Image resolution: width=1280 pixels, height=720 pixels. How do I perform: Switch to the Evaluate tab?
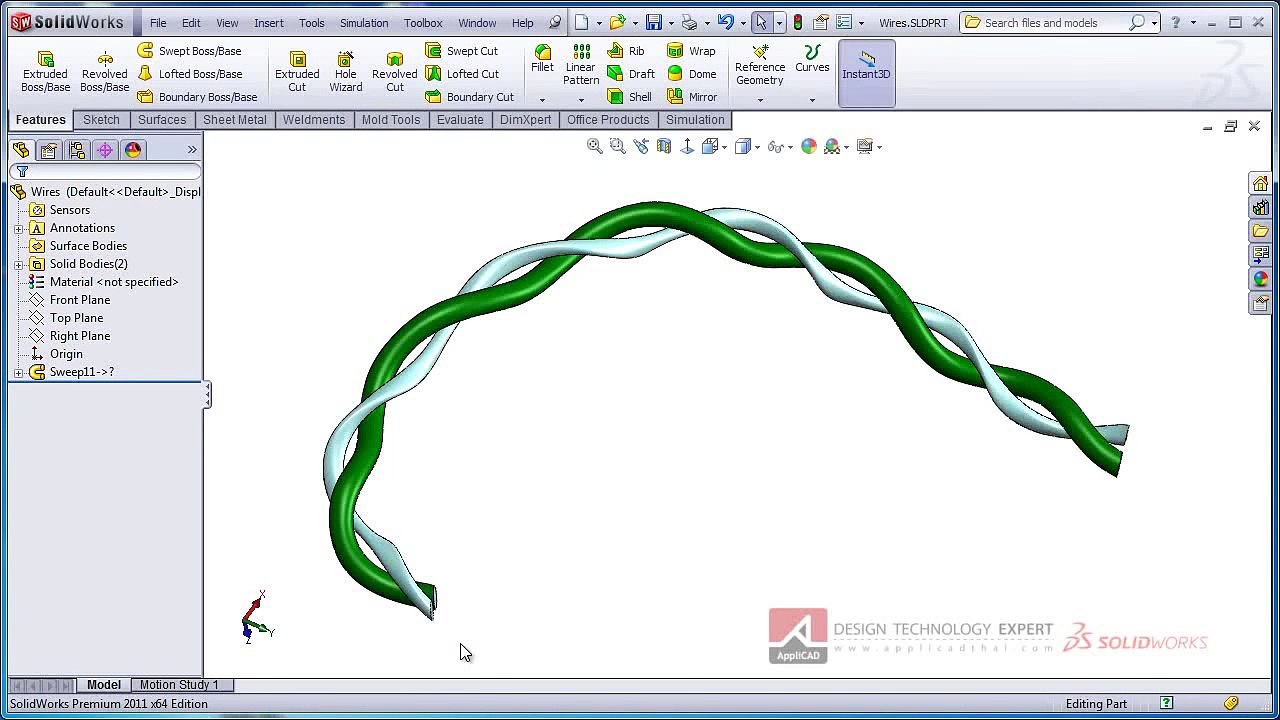(x=460, y=120)
